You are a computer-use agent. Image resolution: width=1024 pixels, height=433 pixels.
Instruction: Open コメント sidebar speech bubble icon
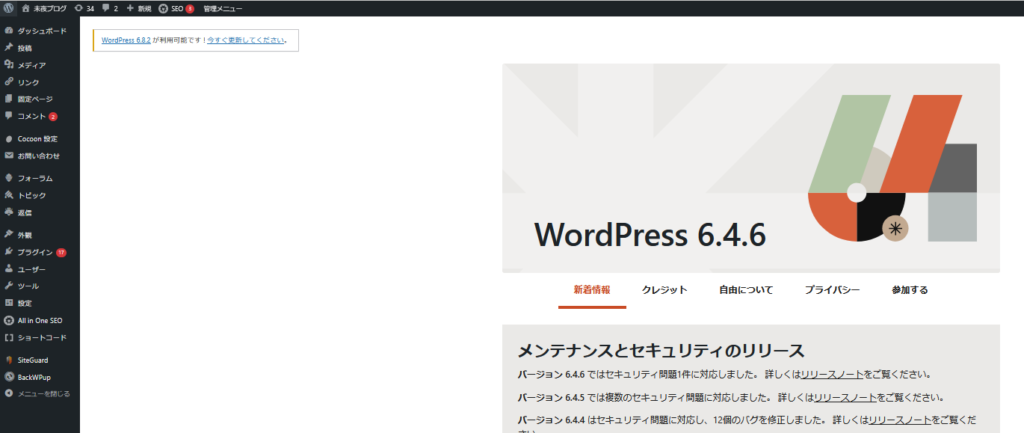click(8, 116)
